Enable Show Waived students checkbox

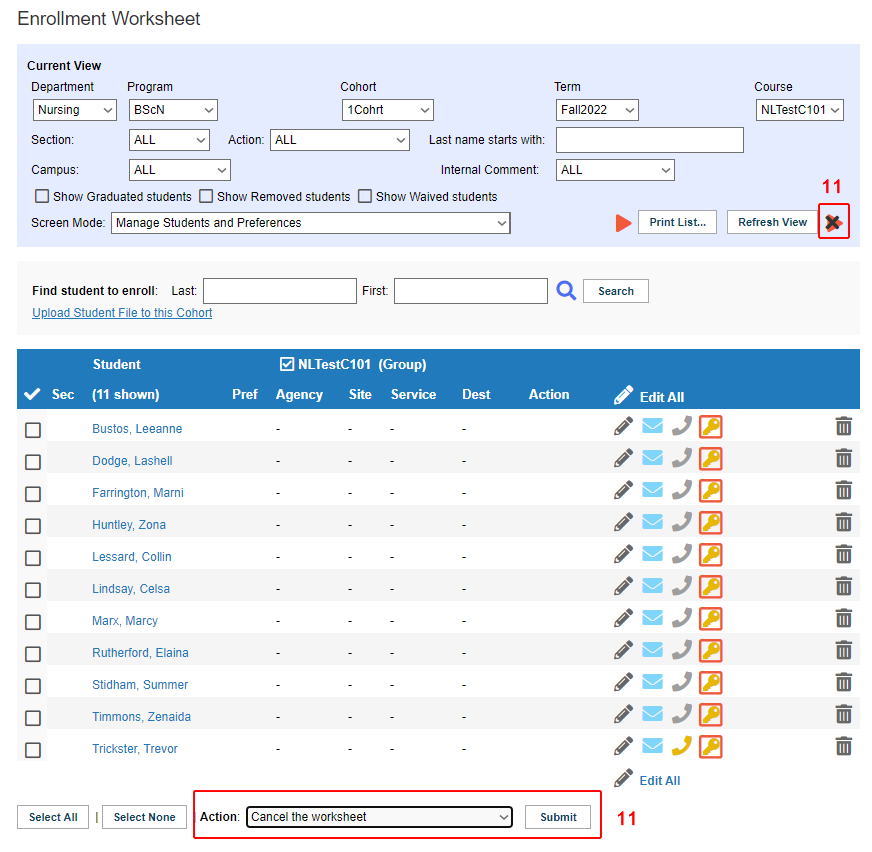click(x=365, y=196)
